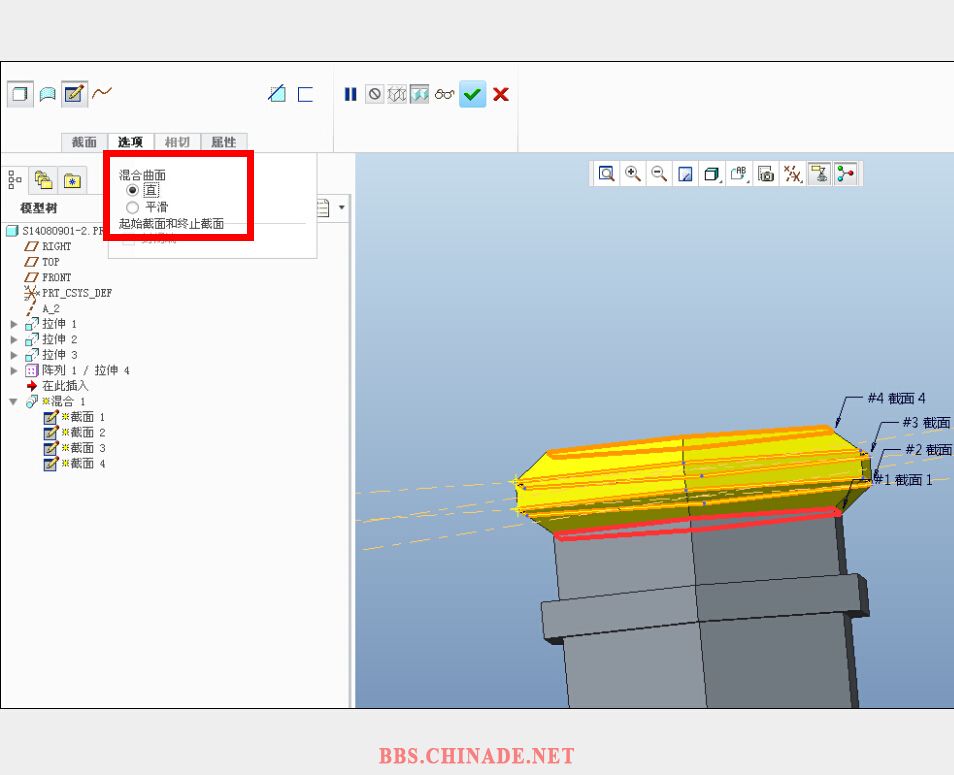Select PRT_CSYS_DEF coordinate system
The height and width of the screenshot is (775, 954).
(x=68, y=293)
